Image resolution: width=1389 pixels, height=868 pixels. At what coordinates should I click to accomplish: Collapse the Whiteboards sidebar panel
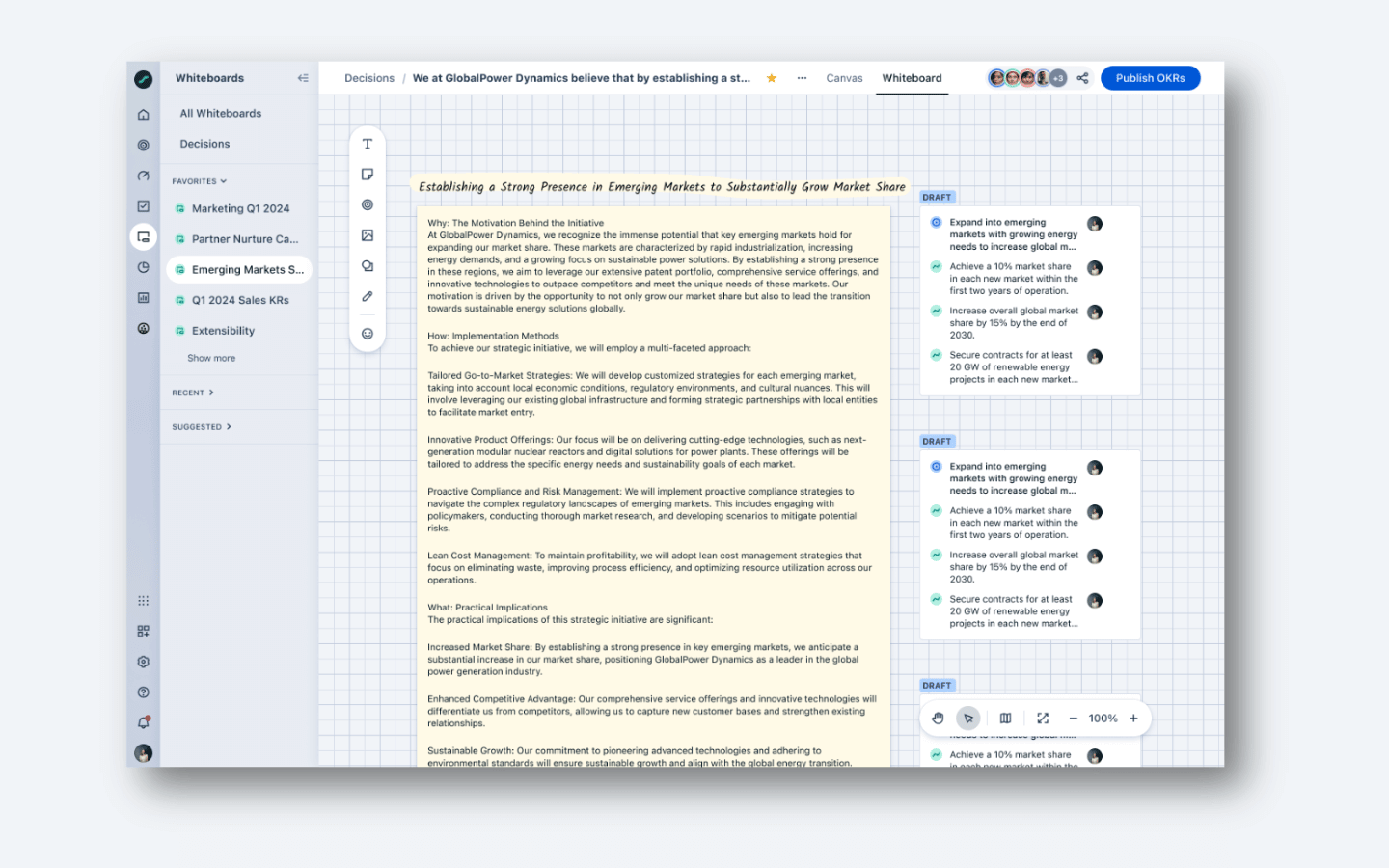click(x=303, y=78)
